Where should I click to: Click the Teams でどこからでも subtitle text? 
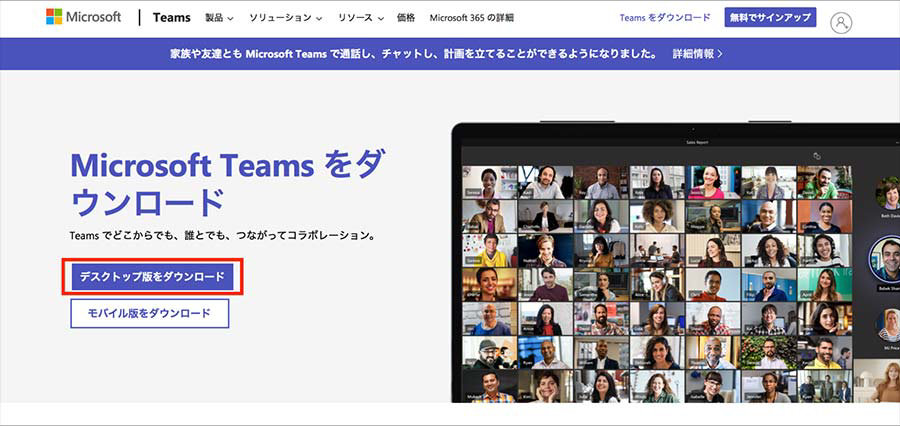(222, 236)
